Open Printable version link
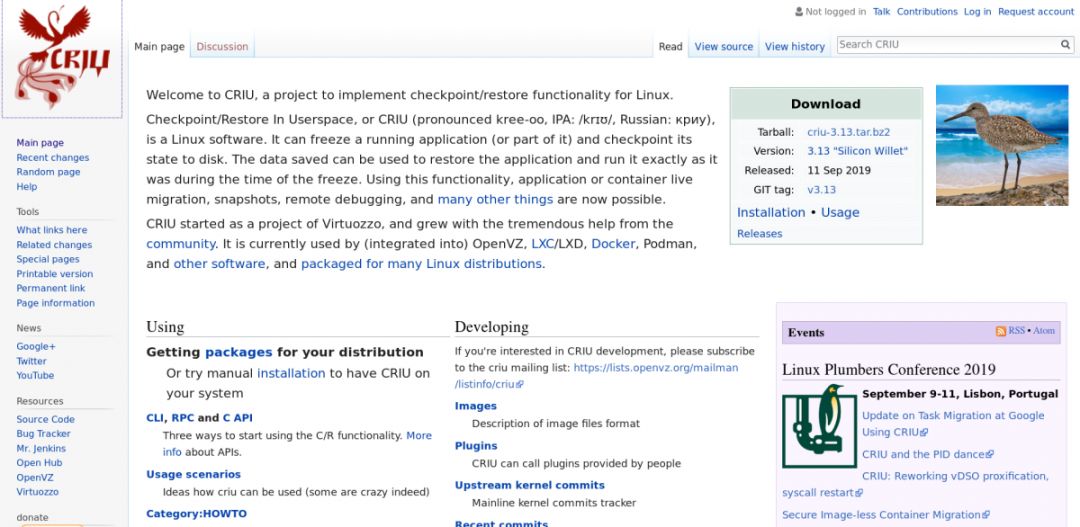Image resolution: width=1080 pixels, height=527 pixels. 54,273
